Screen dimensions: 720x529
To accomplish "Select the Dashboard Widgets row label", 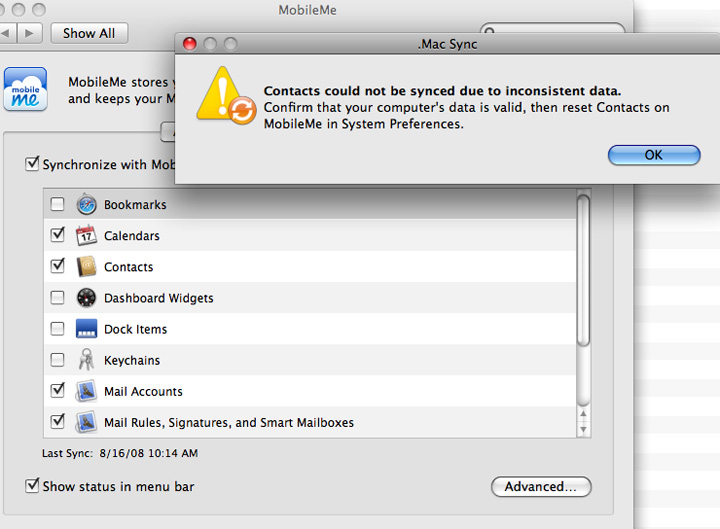I will [x=159, y=298].
